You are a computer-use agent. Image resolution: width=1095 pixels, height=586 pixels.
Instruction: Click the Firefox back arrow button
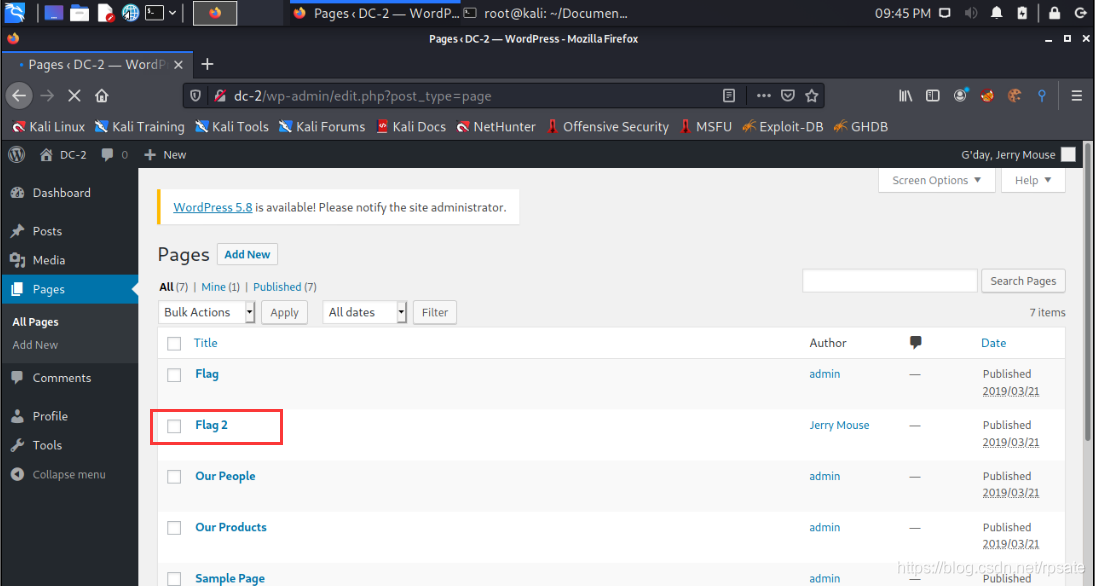point(19,96)
